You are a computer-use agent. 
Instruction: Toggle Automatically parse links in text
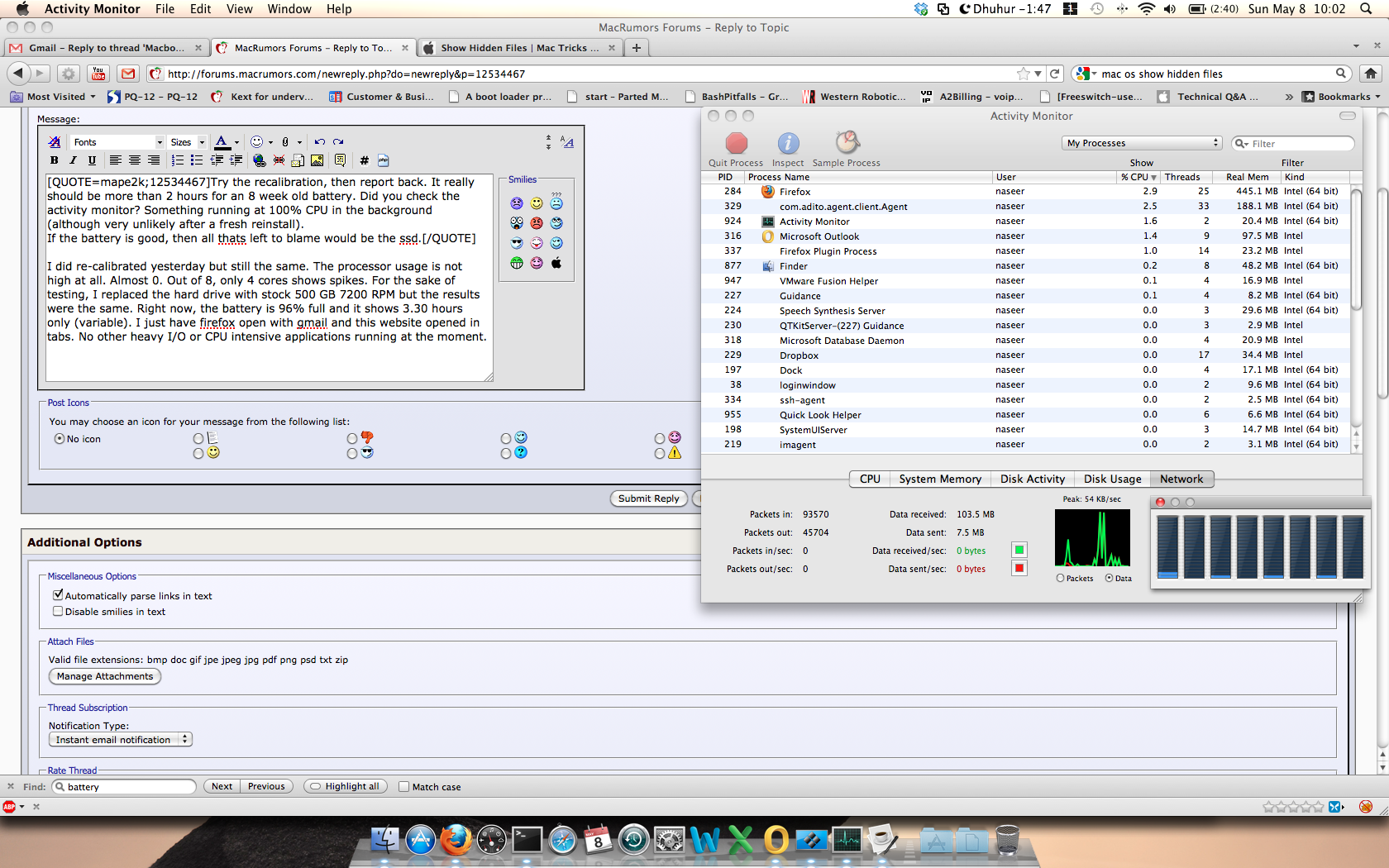(x=58, y=595)
